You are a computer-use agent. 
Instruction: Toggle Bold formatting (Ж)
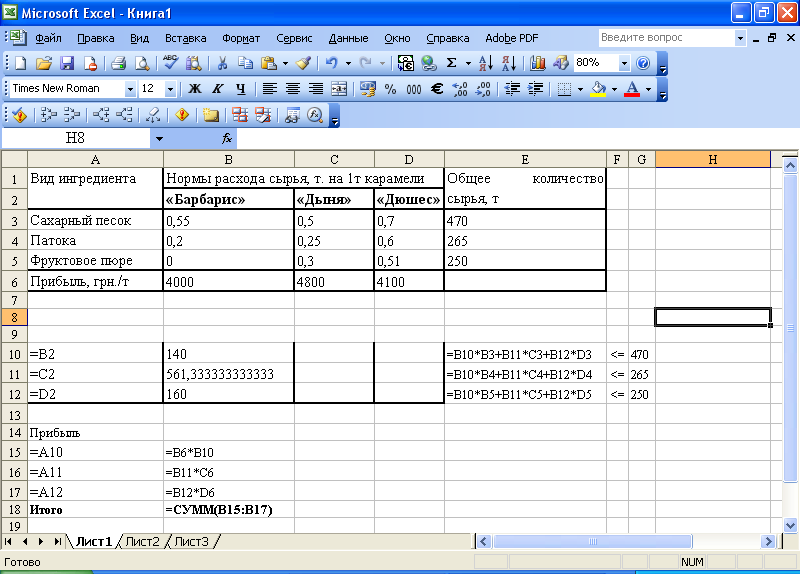point(194,89)
